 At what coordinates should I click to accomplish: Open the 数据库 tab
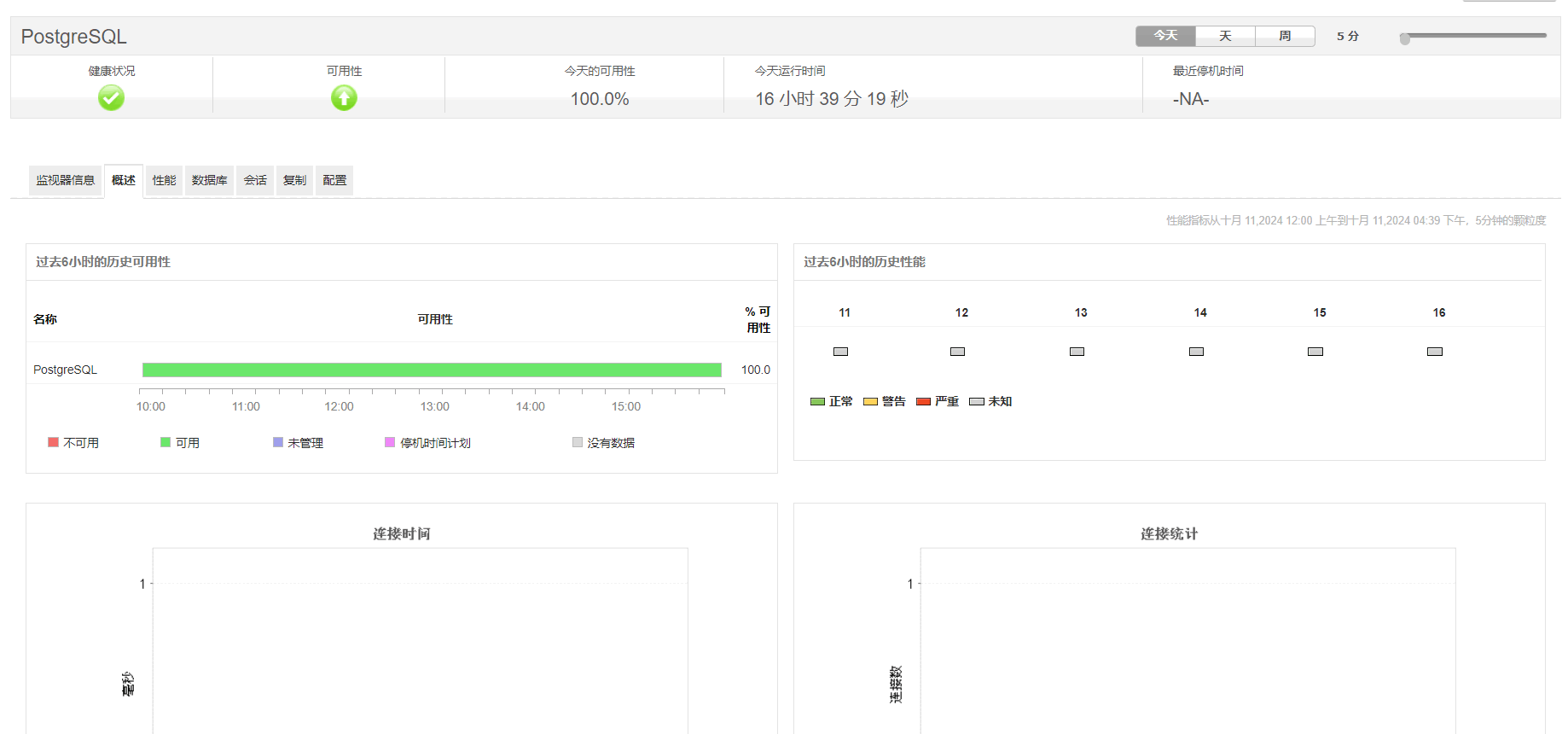tap(209, 180)
